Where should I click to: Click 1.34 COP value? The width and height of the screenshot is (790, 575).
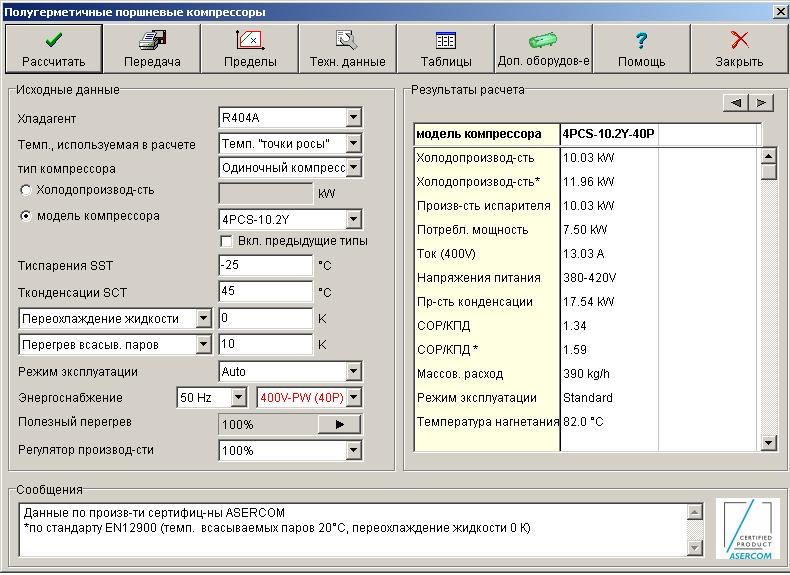point(575,326)
